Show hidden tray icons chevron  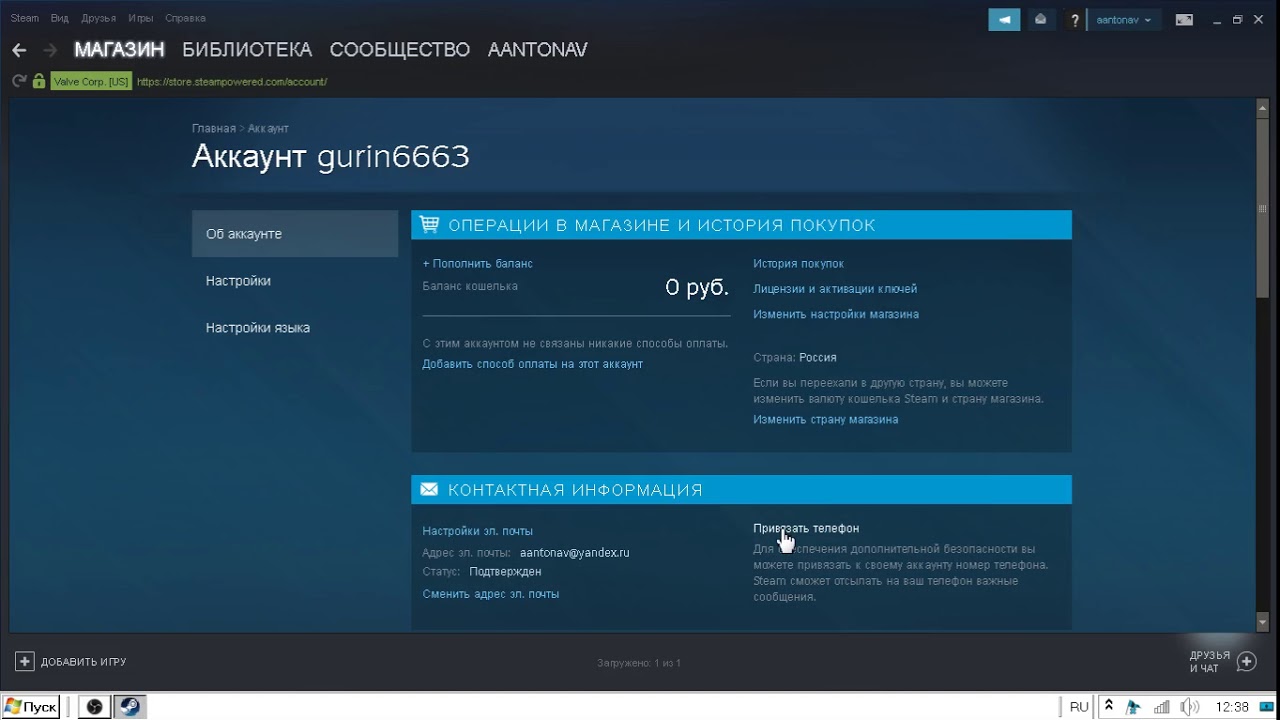point(1109,707)
